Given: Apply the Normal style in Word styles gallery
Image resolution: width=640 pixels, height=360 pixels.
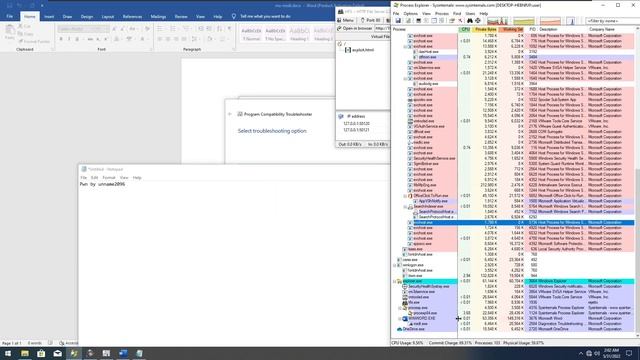Looking at the screenshot, I should [251, 34].
